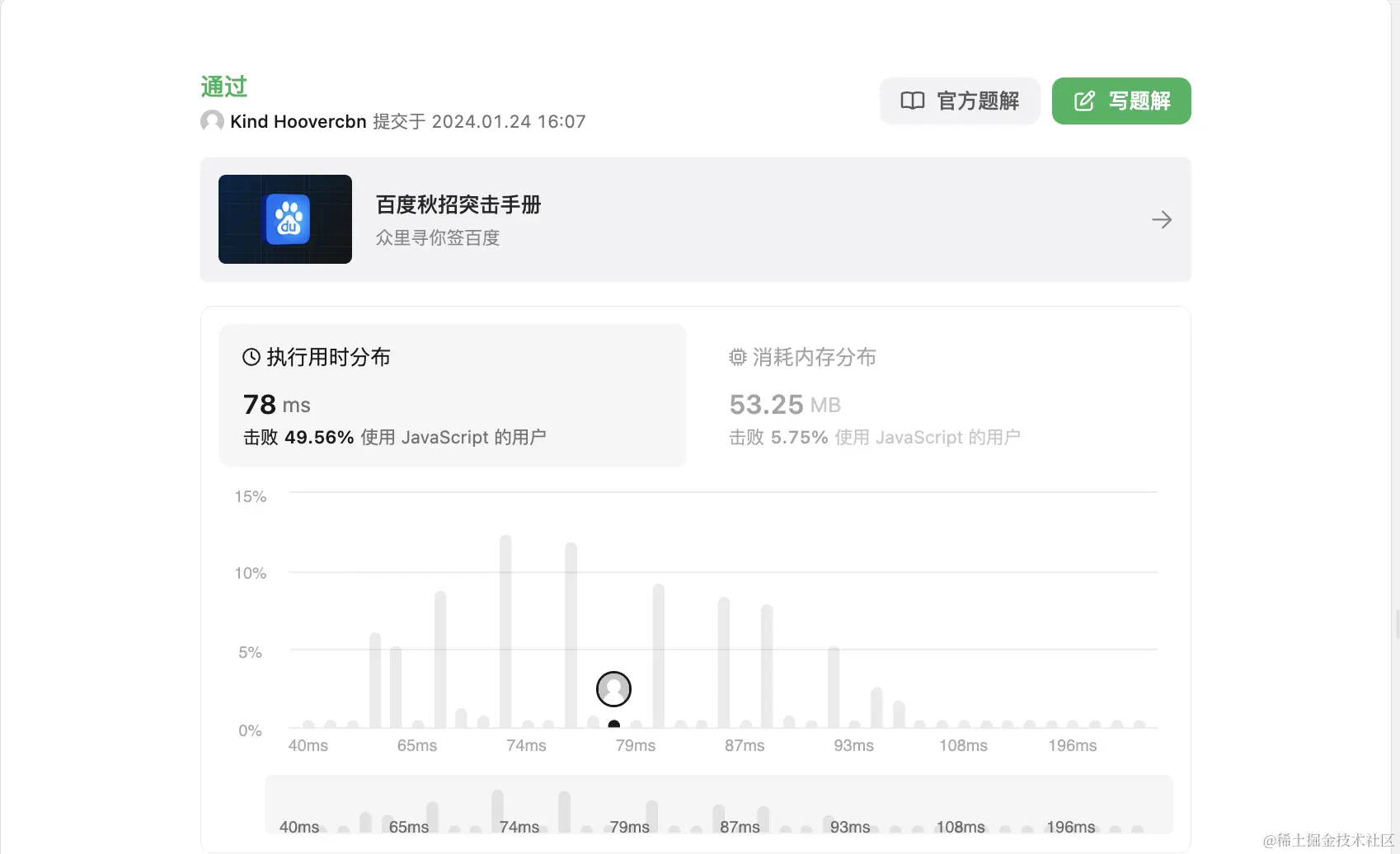The width and height of the screenshot is (1400, 854).
Task: Open the 官方题解 official solution button
Action: (960, 101)
